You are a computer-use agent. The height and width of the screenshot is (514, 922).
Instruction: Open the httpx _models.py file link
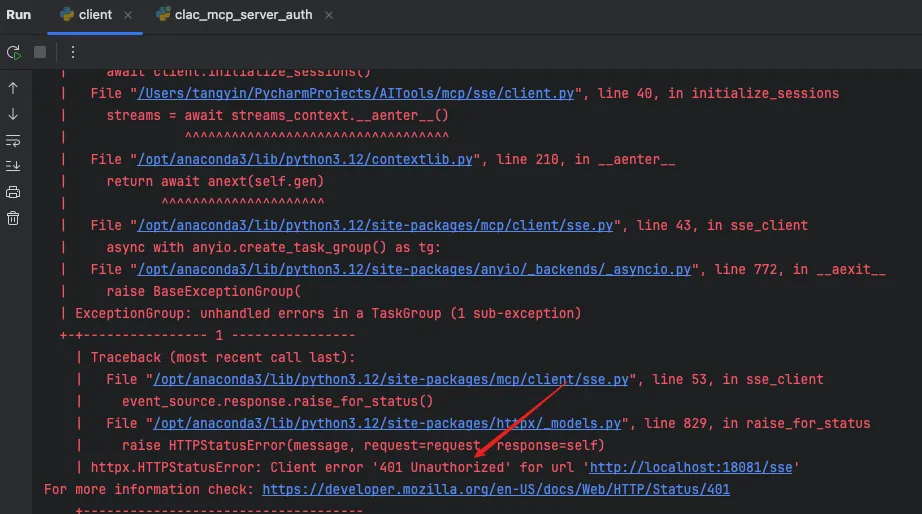(x=399, y=423)
